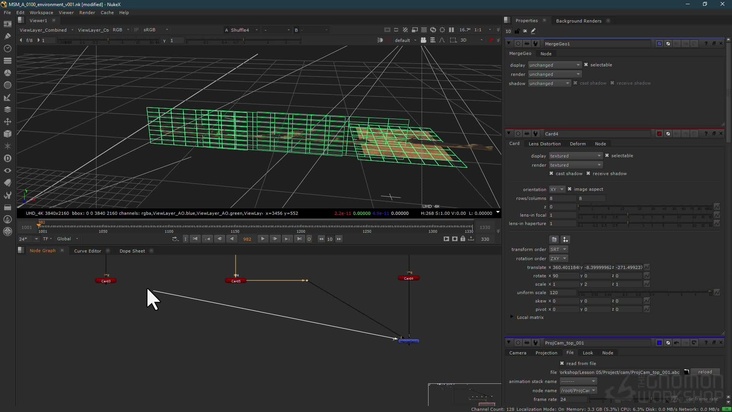The height and width of the screenshot is (412, 732).
Task: Open the Projection tab in ProjCam_top_001
Action: pos(546,353)
